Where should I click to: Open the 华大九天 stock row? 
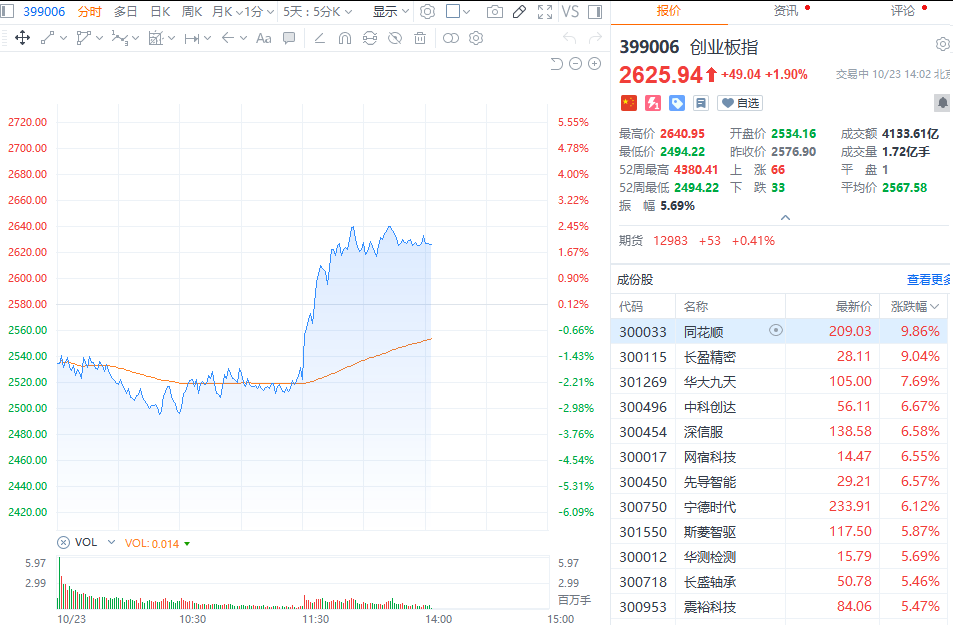click(779, 382)
